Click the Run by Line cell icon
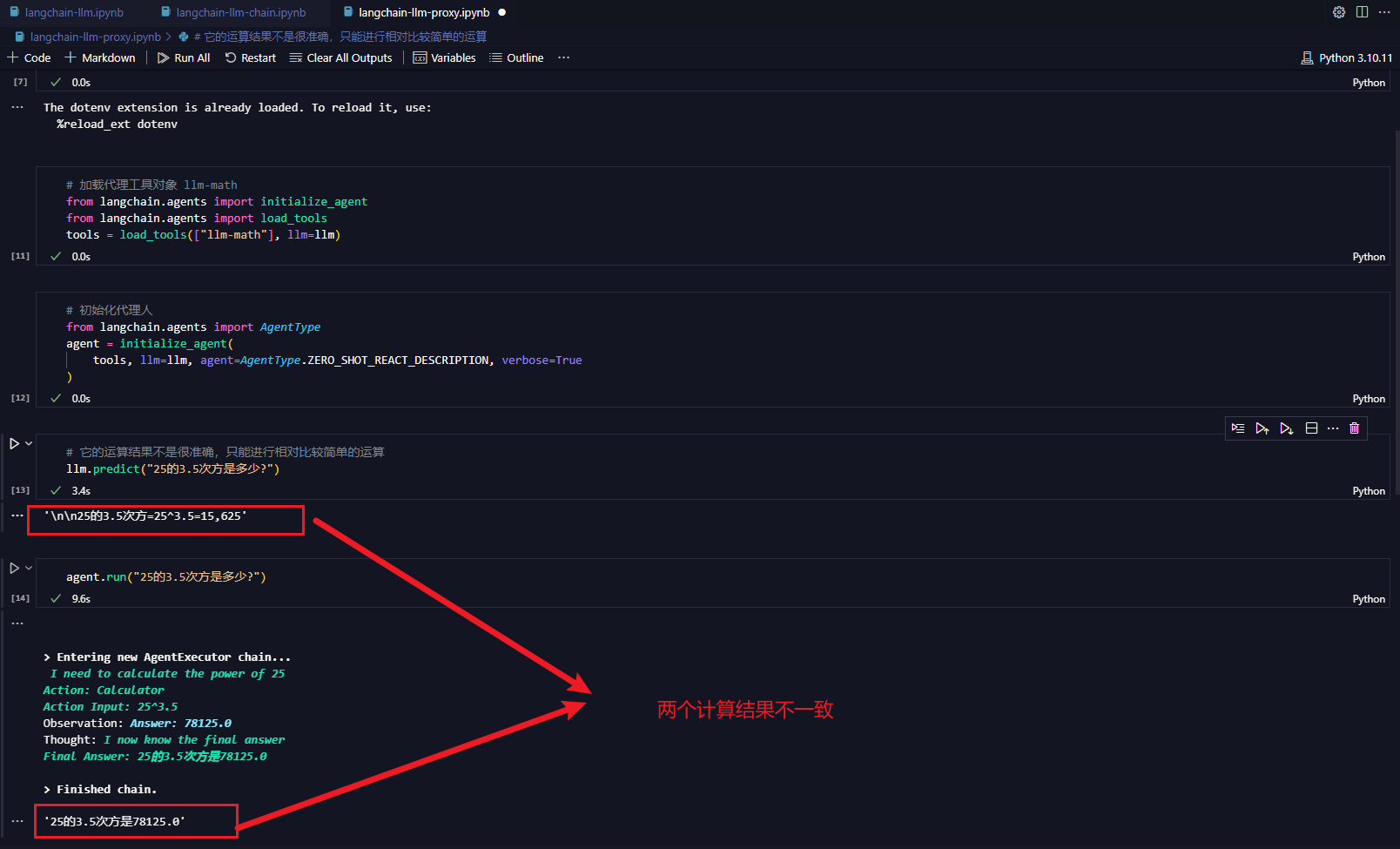 1238,428
